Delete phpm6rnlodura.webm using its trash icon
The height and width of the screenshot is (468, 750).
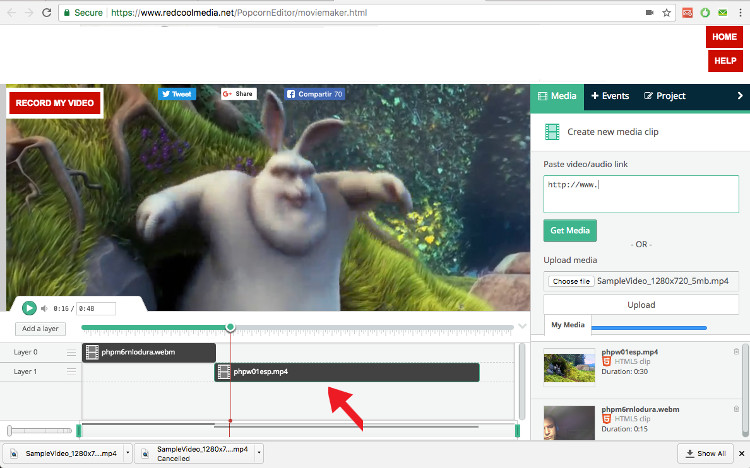(737, 410)
